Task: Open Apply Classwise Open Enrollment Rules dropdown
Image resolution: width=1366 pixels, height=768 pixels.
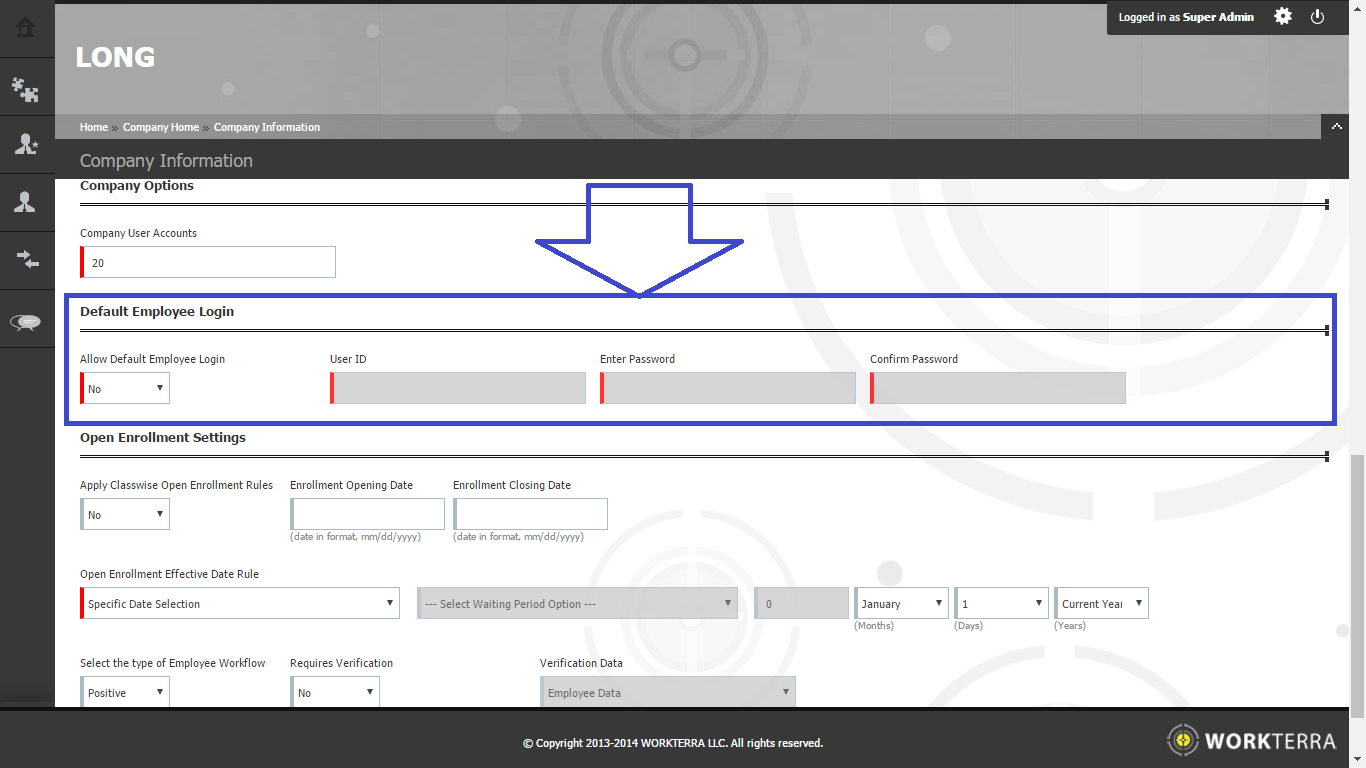Action: (126, 515)
